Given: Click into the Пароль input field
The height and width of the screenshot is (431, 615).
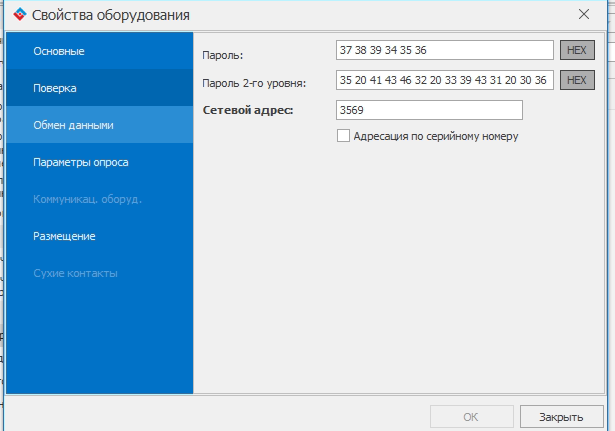Looking at the screenshot, I should [445, 50].
